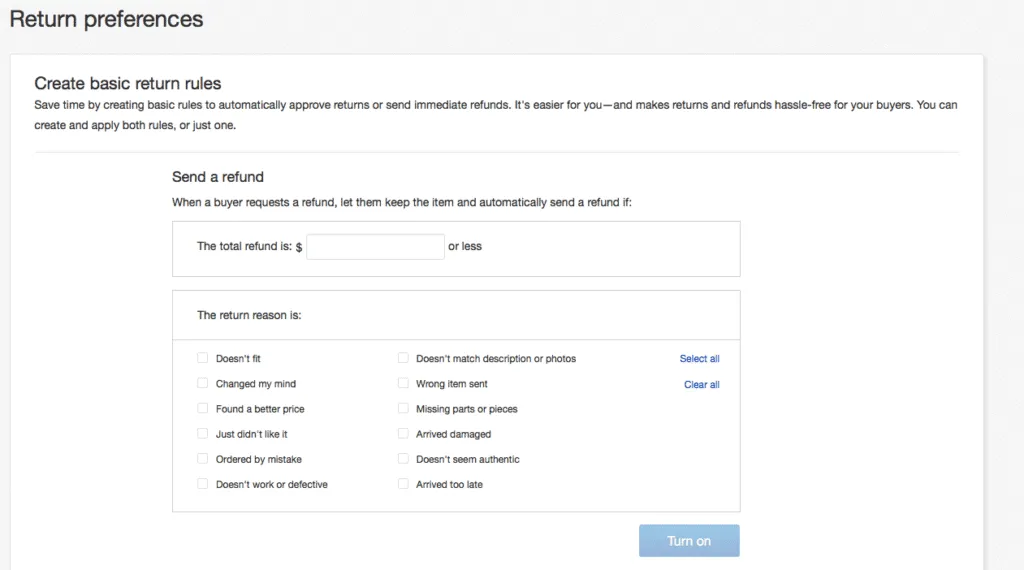This screenshot has height=570, width=1024.
Task: Click the "Send a refund" section heading
Action: point(218,177)
